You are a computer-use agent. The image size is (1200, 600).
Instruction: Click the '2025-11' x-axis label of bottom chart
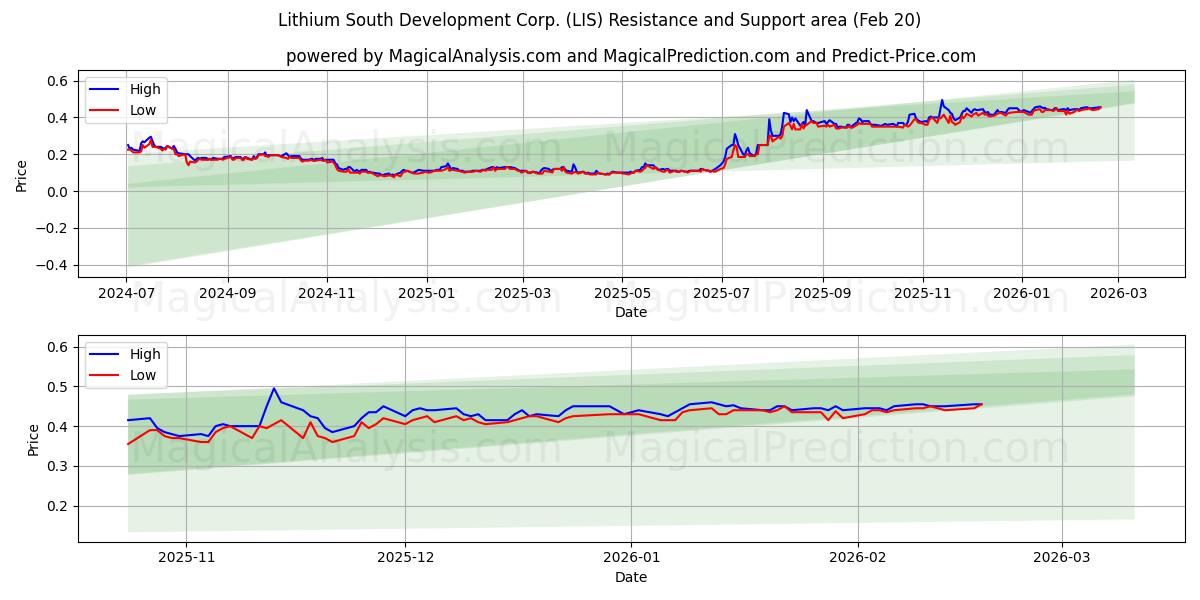[187, 559]
